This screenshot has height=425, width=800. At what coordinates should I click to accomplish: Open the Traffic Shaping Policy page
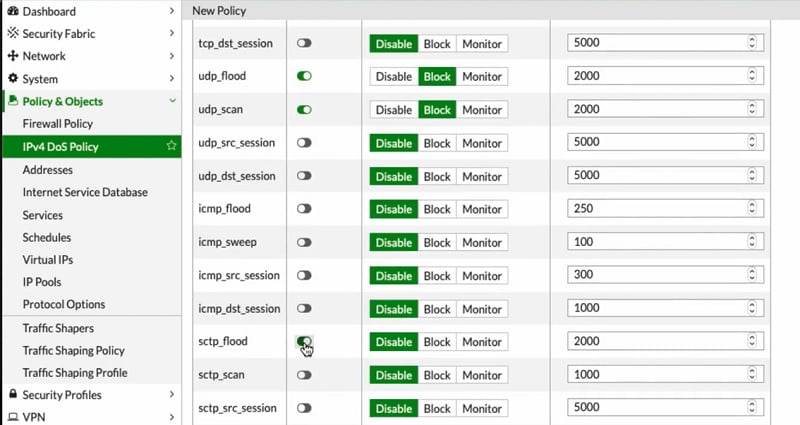(73, 351)
